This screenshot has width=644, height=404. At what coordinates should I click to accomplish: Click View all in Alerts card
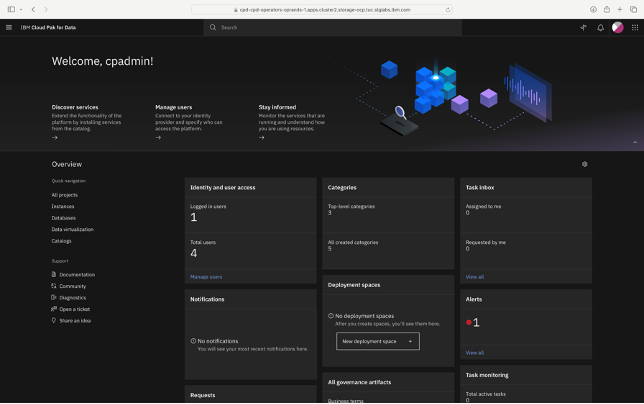(474, 352)
